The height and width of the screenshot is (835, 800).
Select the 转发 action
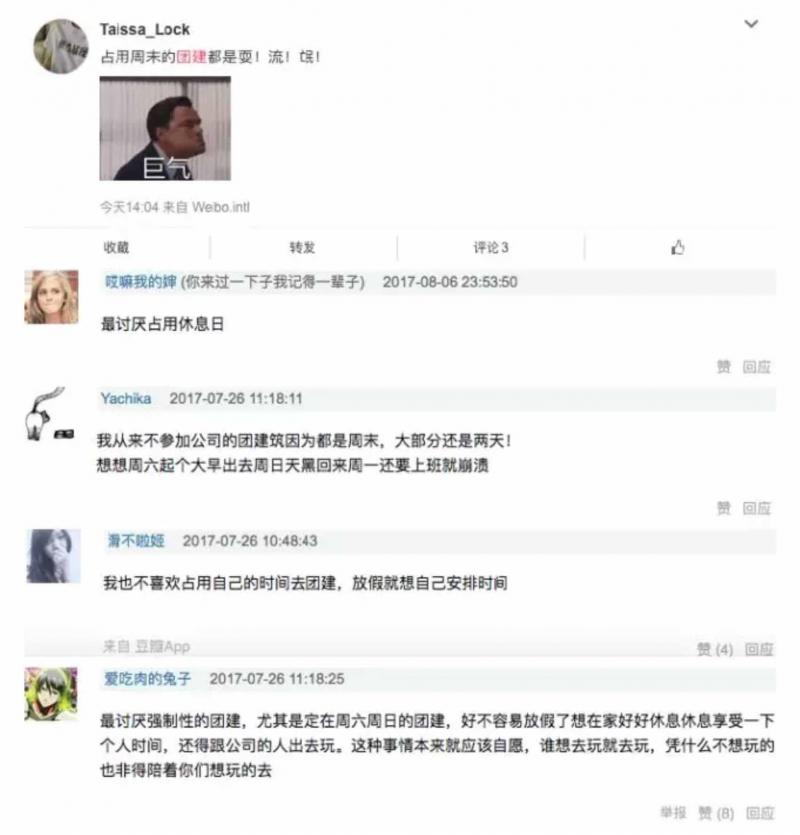pos(302,247)
